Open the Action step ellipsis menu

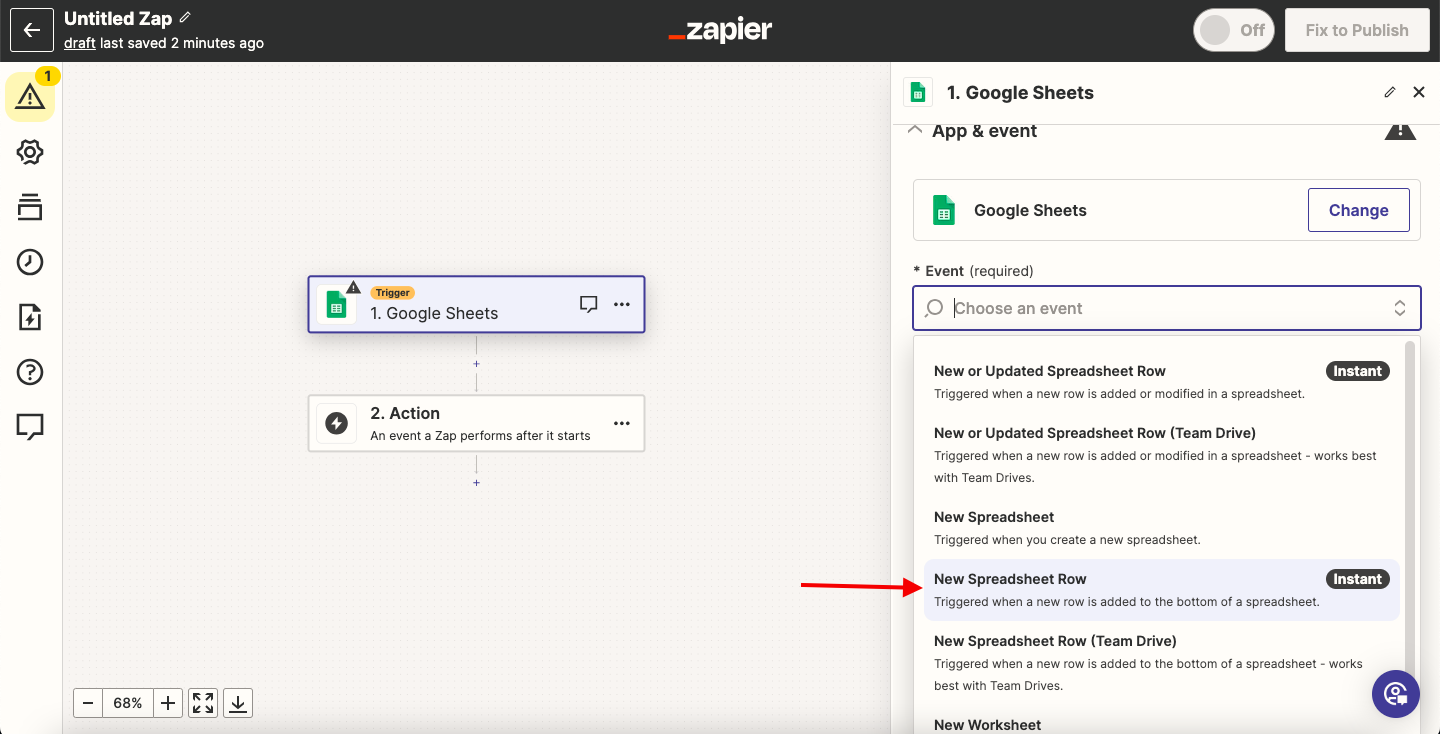pos(622,423)
